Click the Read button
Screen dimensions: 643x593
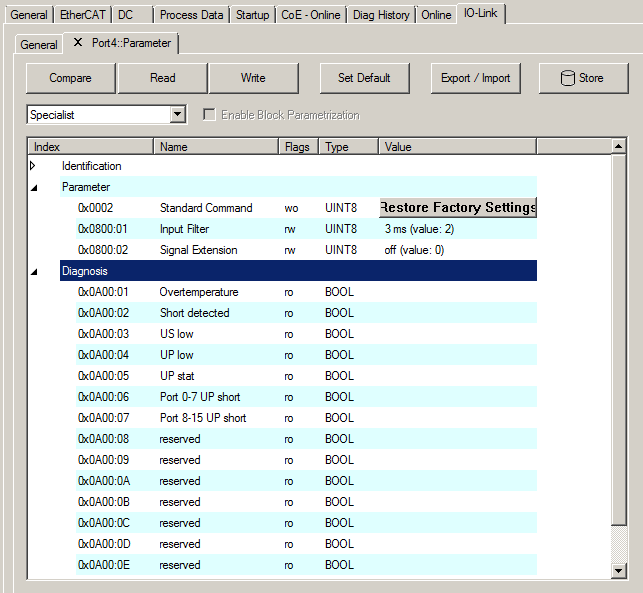pyautogui.click(x=162, y=78)
